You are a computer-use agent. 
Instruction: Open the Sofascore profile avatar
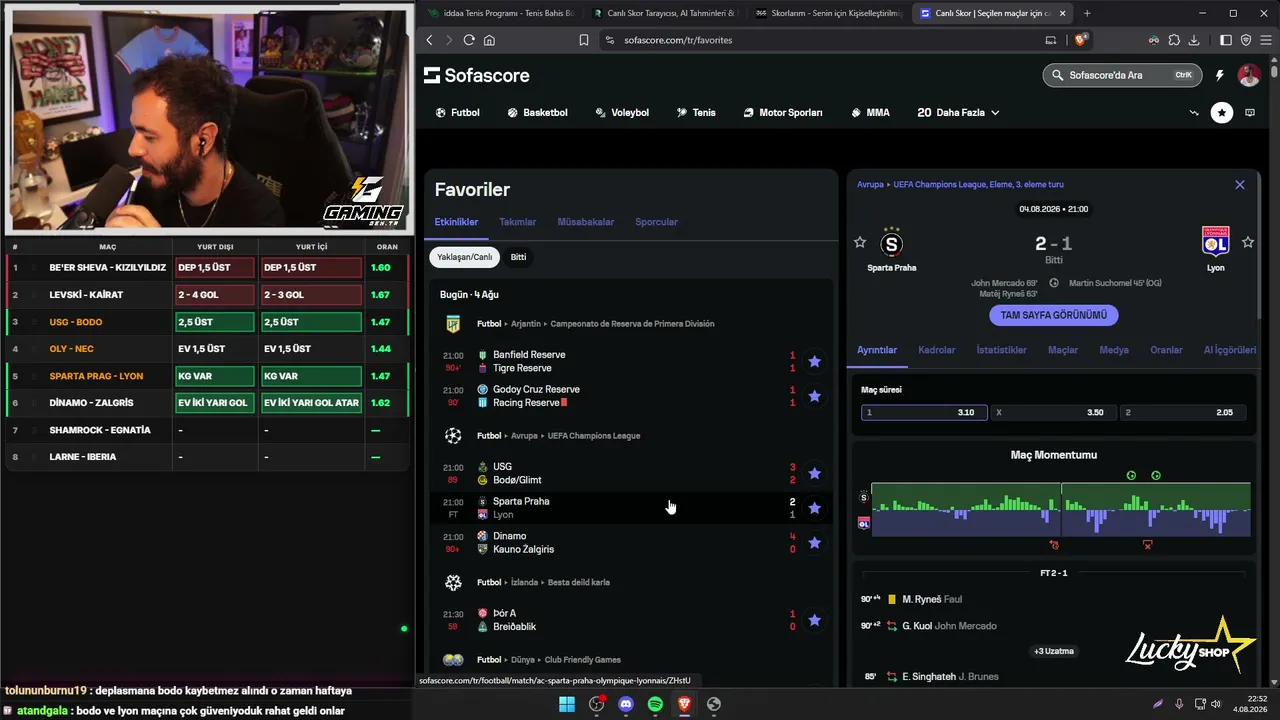(1249, 75)
